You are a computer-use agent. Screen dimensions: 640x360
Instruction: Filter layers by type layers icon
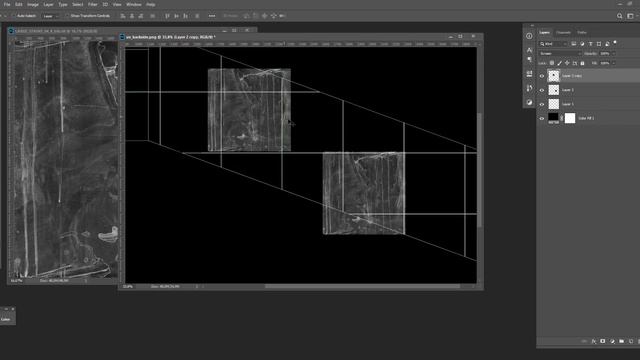[x=591, y=44]
